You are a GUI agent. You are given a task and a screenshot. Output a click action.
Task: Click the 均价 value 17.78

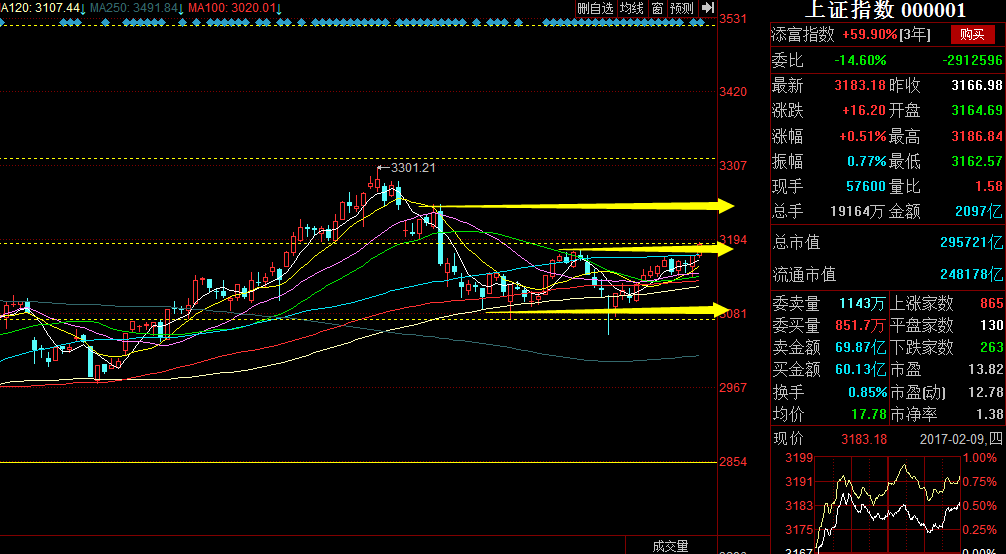point(869,415)
